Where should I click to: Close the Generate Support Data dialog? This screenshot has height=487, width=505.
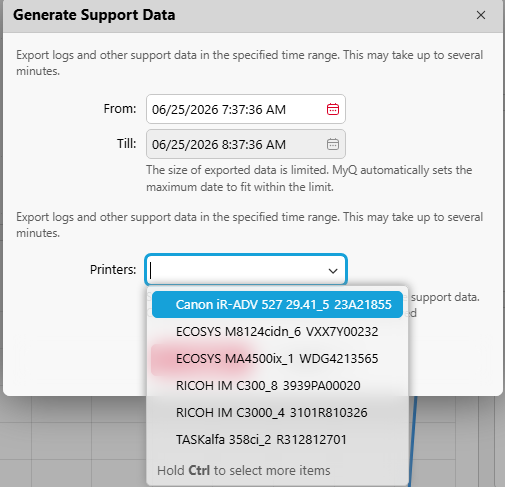tap(481, 15)
